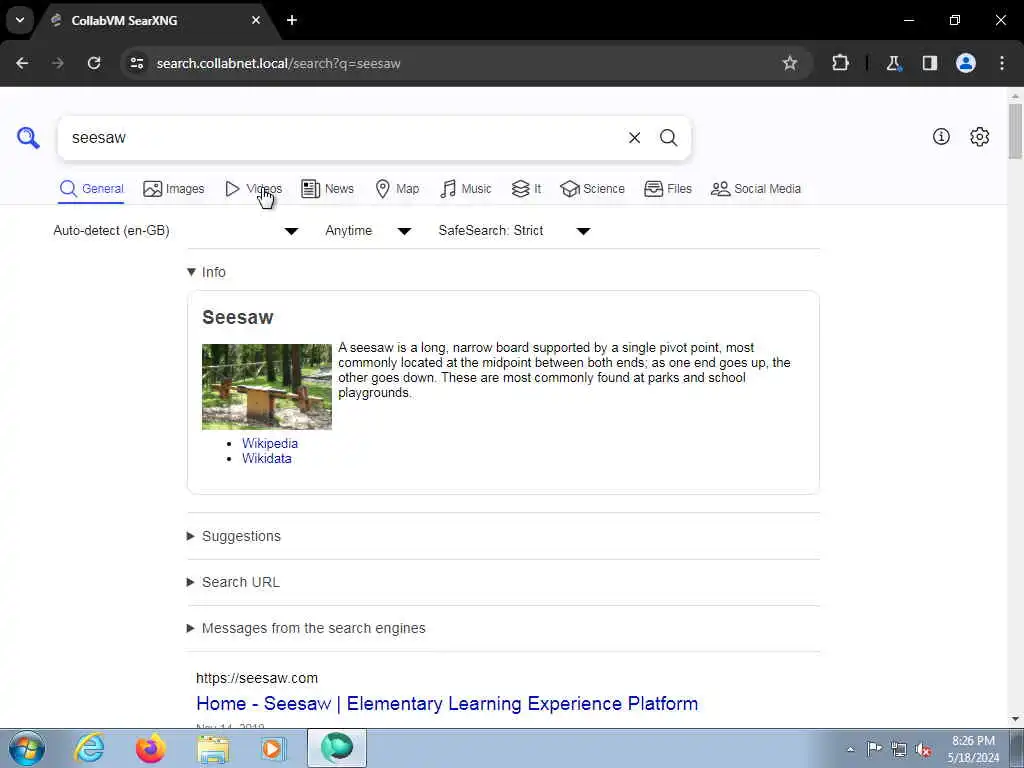Submit search with magnifier button
Screen dimensions: 1024x768
[x=668, y=138]
